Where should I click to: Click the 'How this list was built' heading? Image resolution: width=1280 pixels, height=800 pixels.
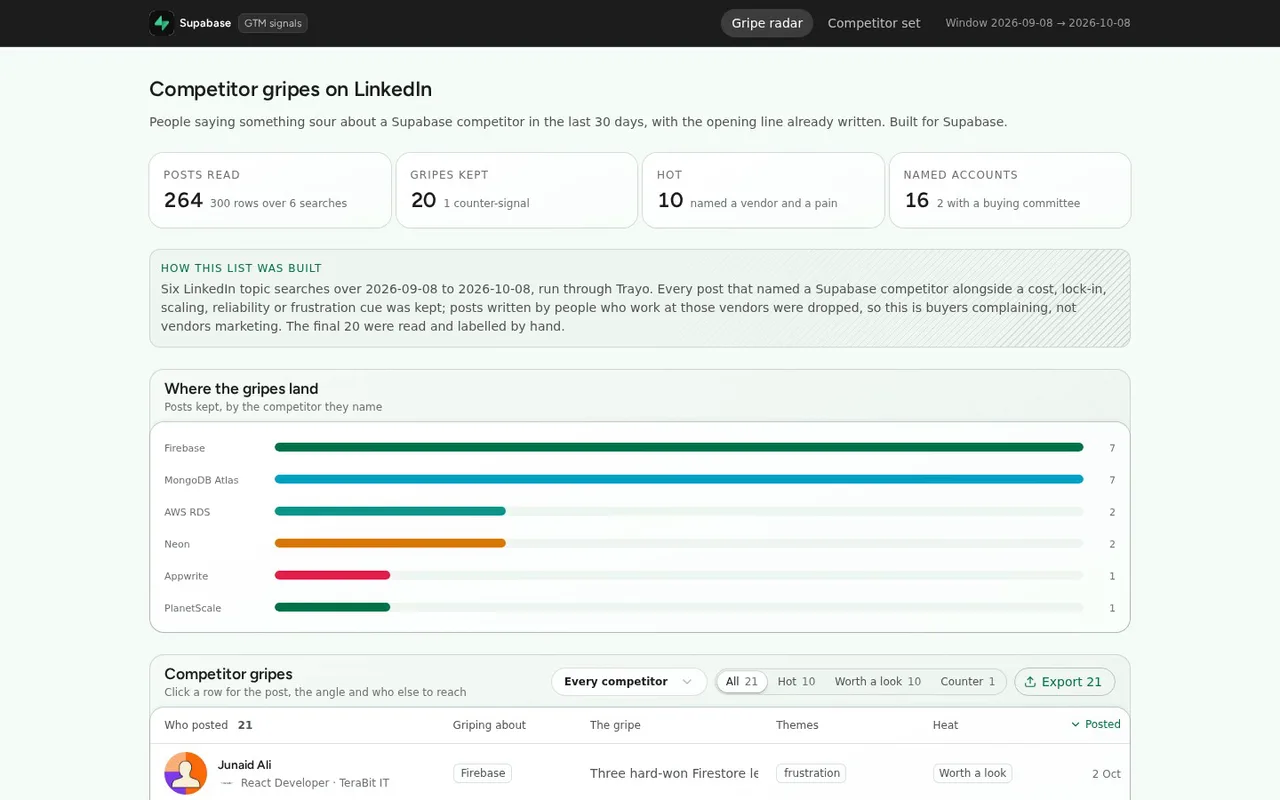tap(241, 268)
